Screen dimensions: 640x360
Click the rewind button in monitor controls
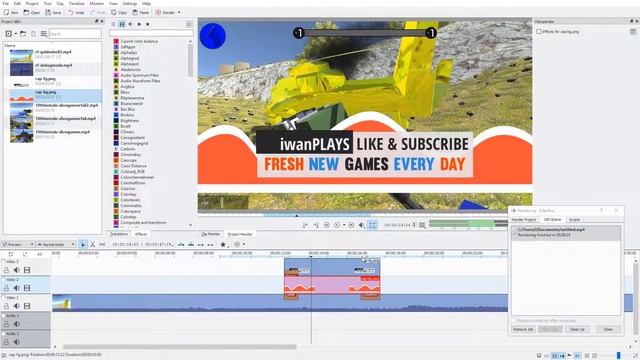[x=327, y=225]
